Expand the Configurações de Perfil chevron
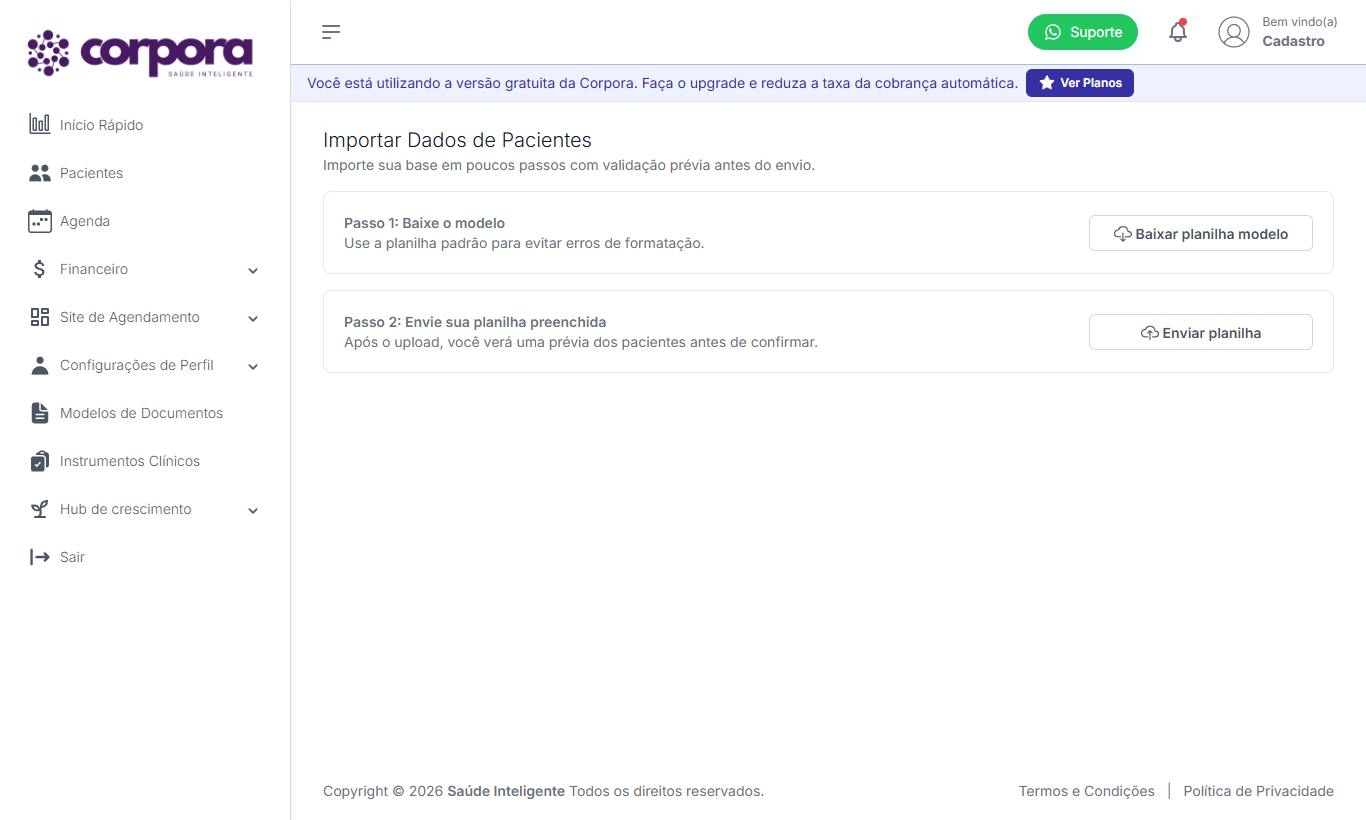This screenshot has height=820, width=1366. coord(253,366)
